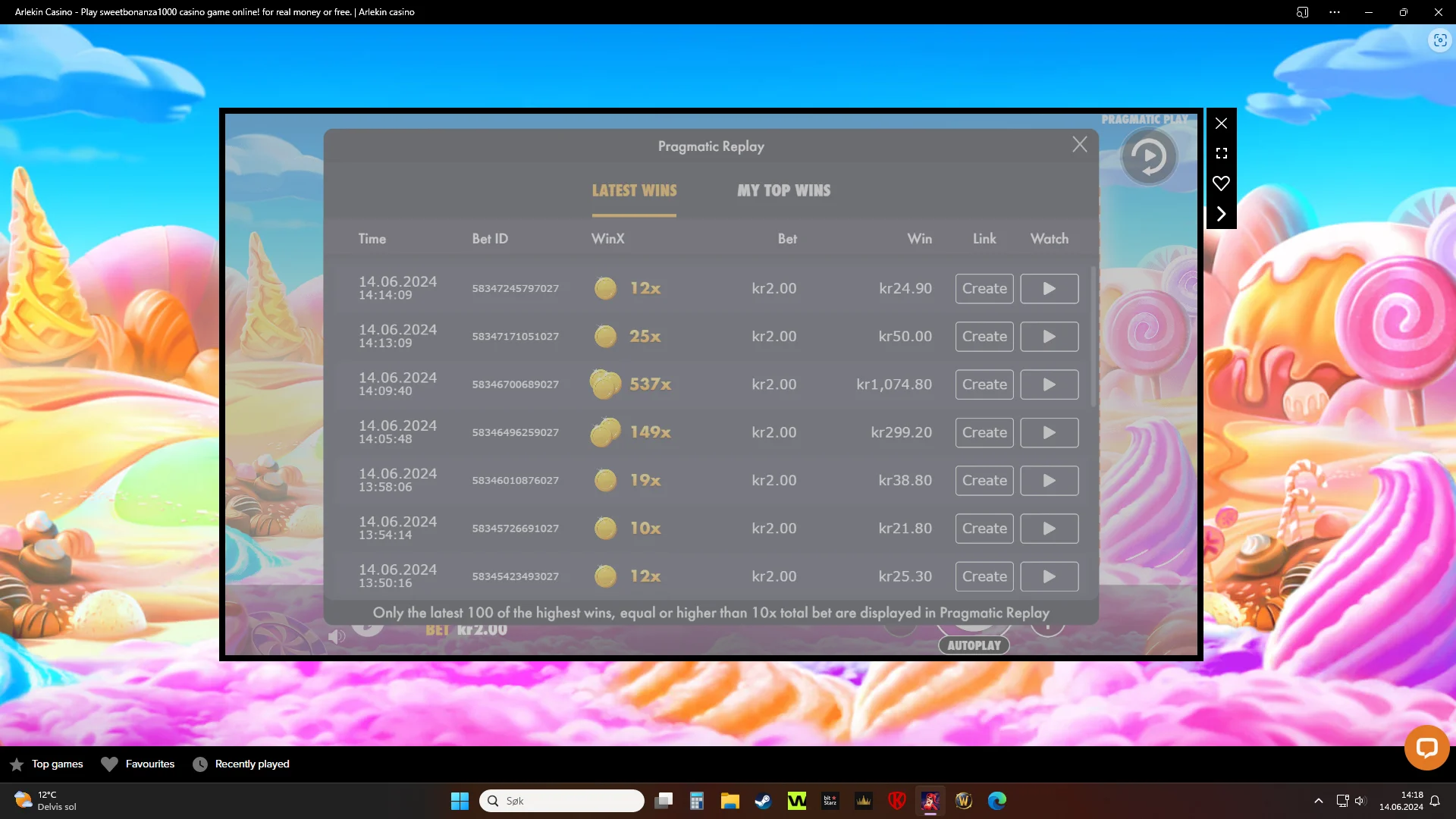Open Favourites list
The width and height of the screenshot is (1456, 819).
138,764
